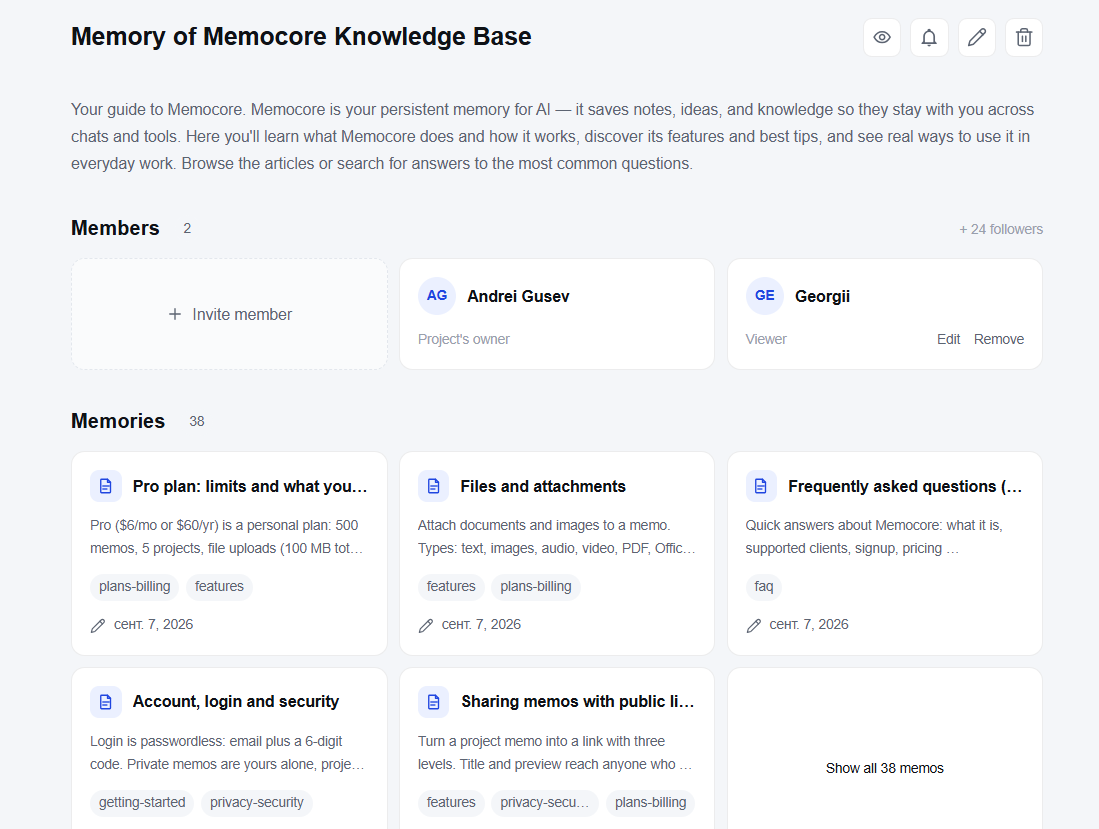The width and height of the screenshot is (1099, 829).
Task: Click the document icon on Account, login and security
Action: (x=106, y=701)
